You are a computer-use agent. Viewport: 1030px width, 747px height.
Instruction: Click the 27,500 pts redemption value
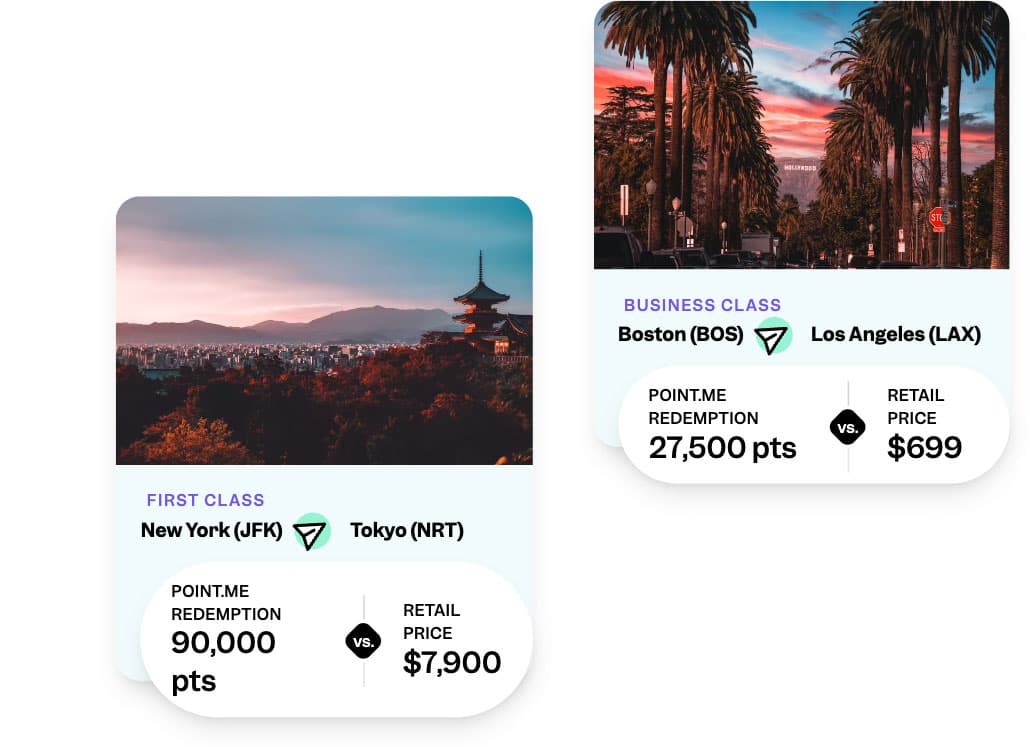722,447
